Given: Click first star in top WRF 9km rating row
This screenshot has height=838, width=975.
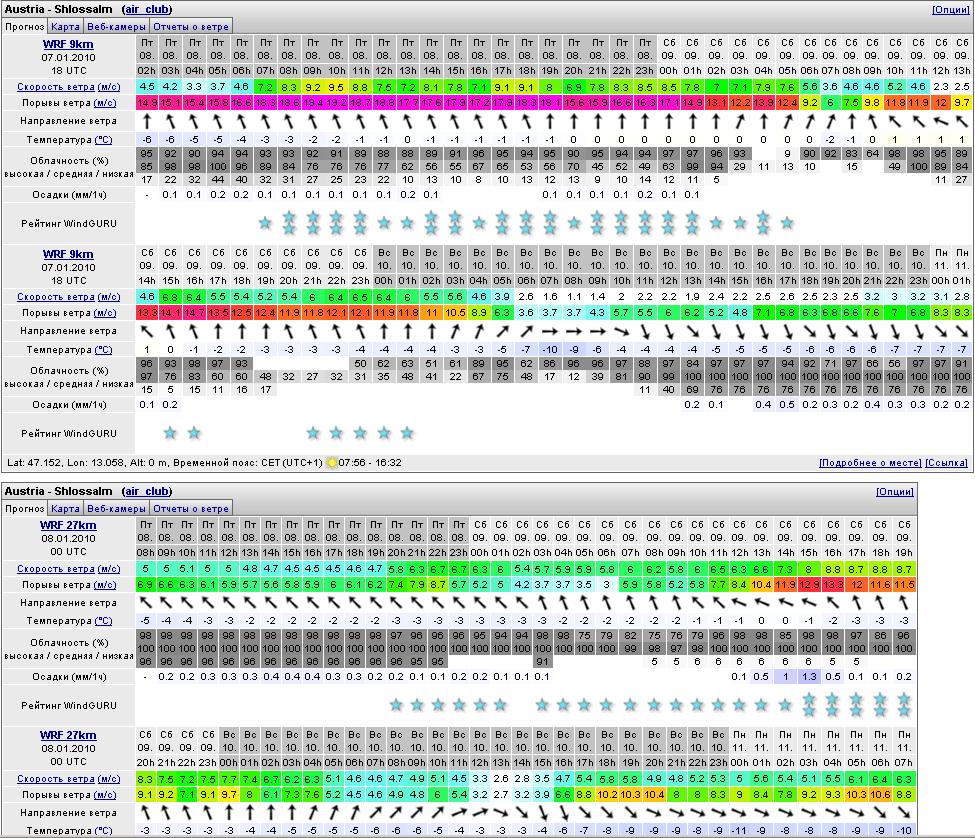Looking at the screenshot, I should coord(265,223).
